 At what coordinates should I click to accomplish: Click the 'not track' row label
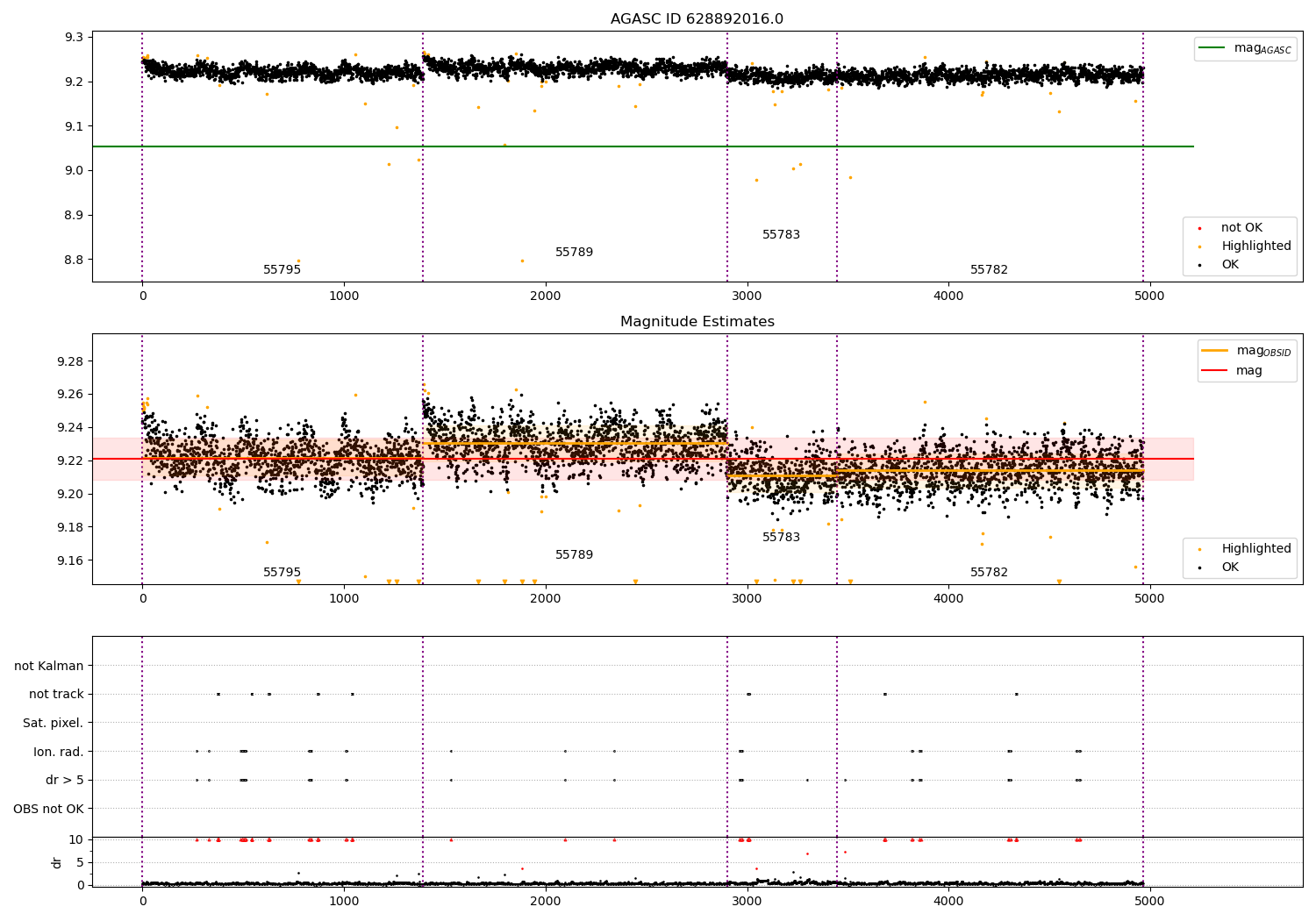[x=56, y=694]
